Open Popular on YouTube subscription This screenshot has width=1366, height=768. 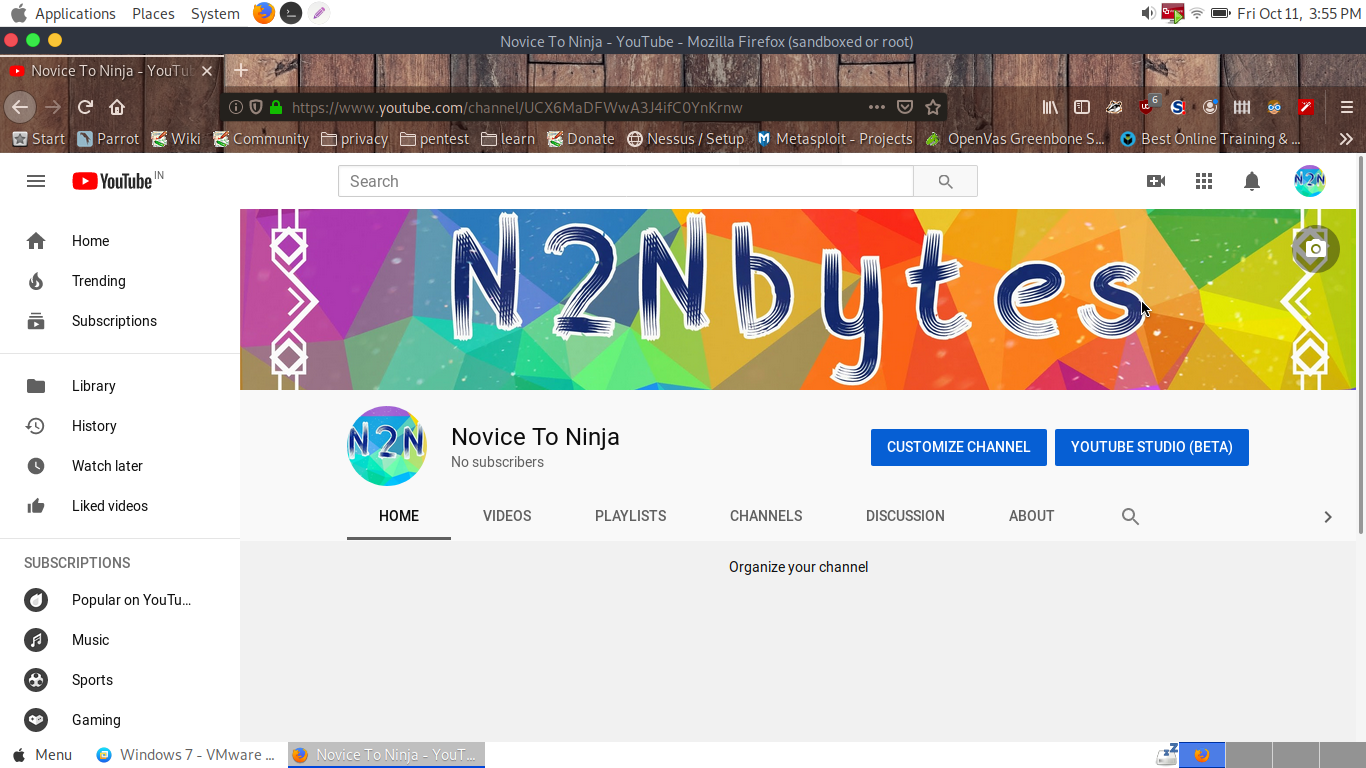click(x=120, y=600)
